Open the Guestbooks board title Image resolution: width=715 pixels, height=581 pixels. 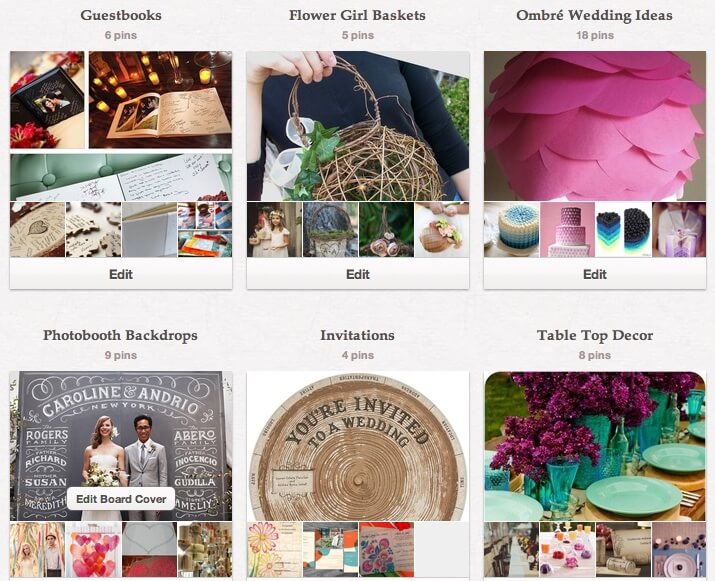tap(121, 15)
